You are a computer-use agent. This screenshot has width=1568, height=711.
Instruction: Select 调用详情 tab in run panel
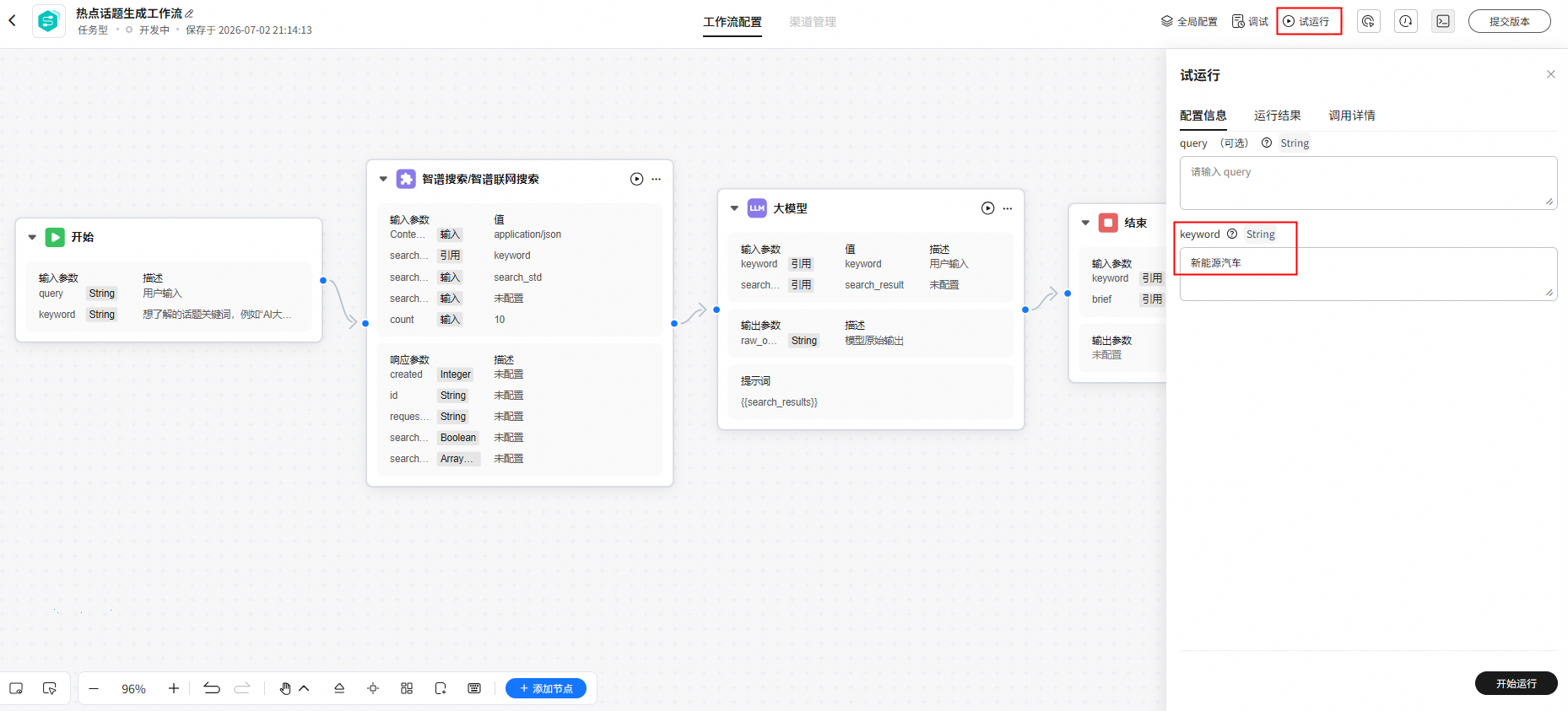[x=1352, y=116]
